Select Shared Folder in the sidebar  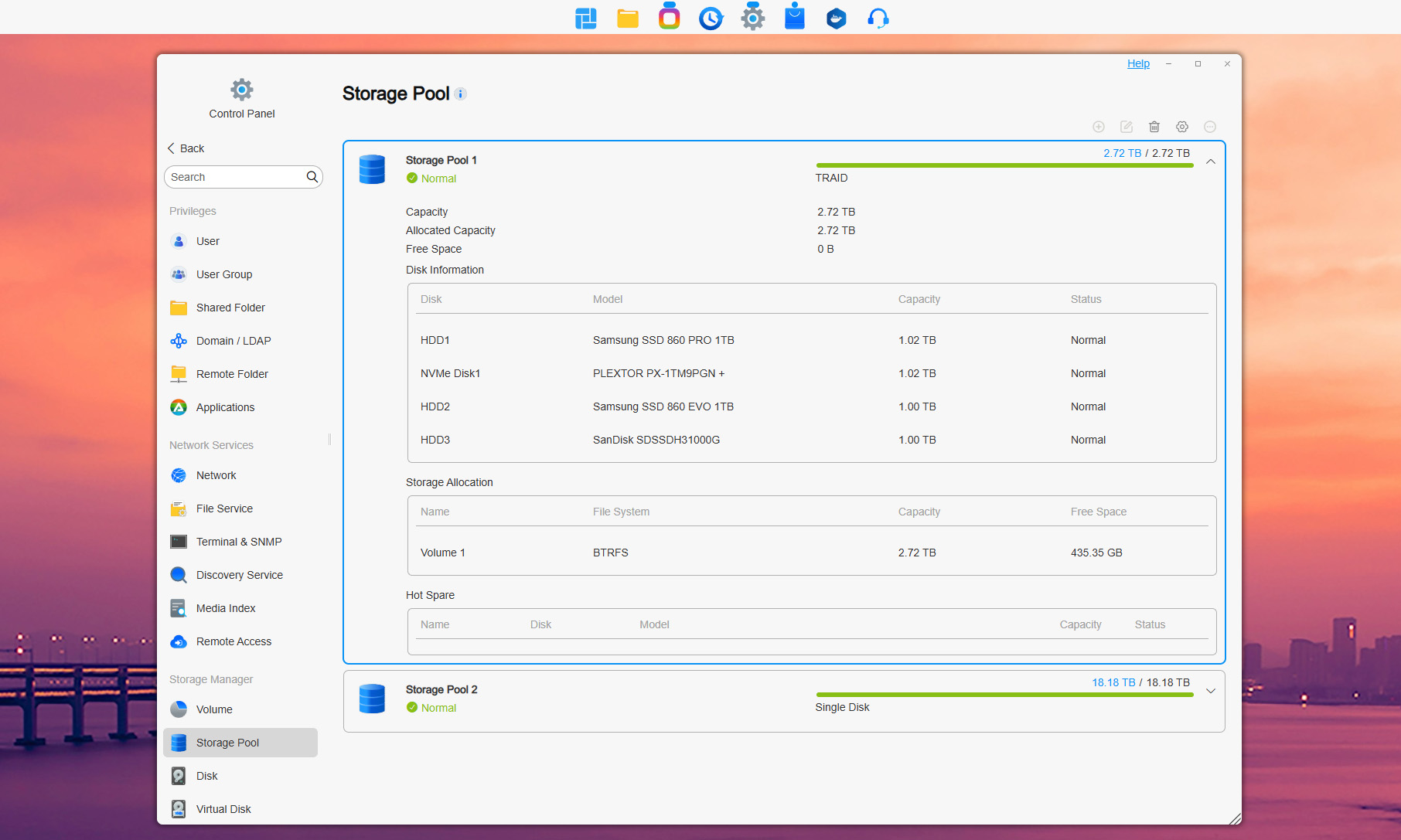[x=230, y=308]
